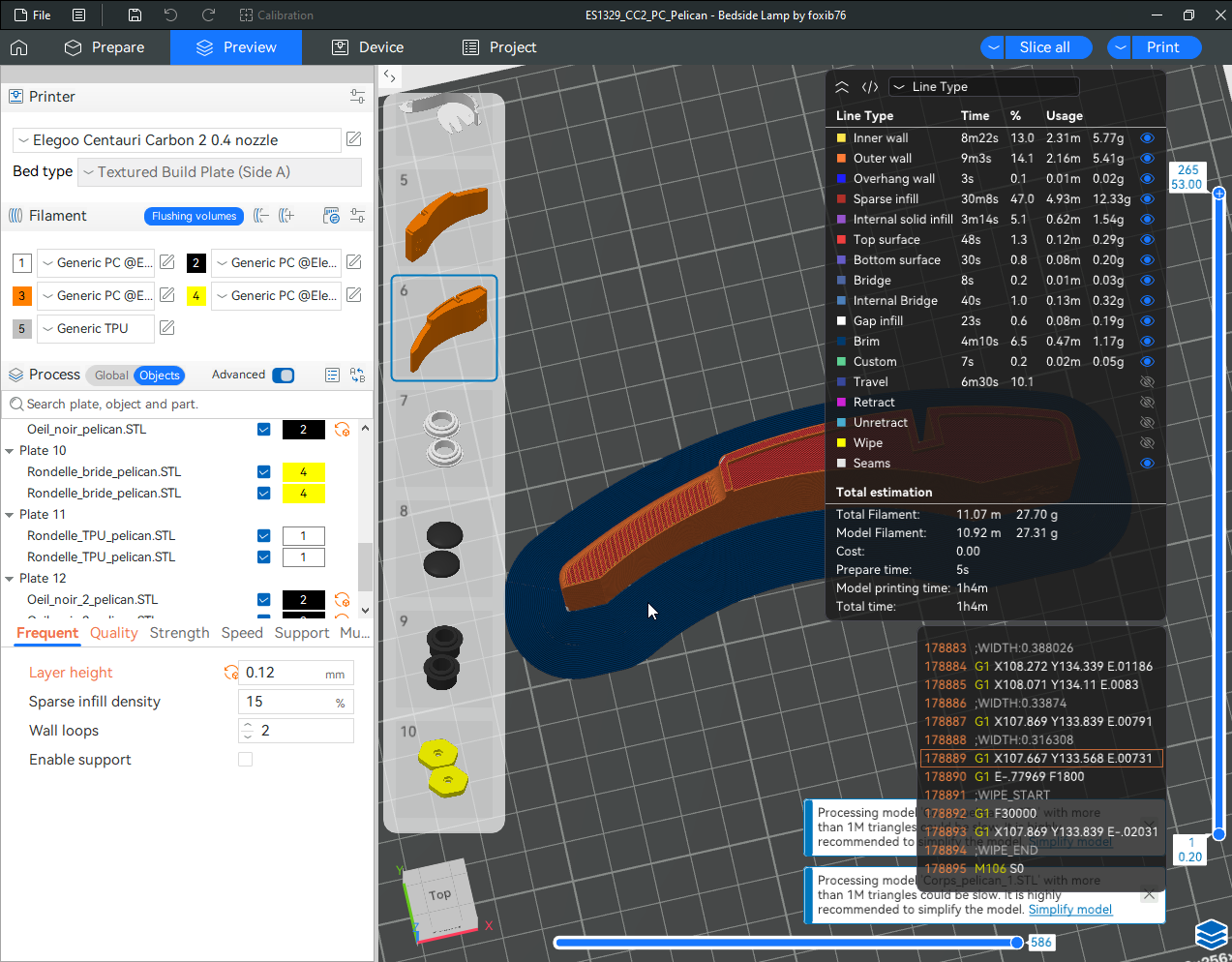
Task: Open the Bed type dropdown
Action: tap(220, 172)
